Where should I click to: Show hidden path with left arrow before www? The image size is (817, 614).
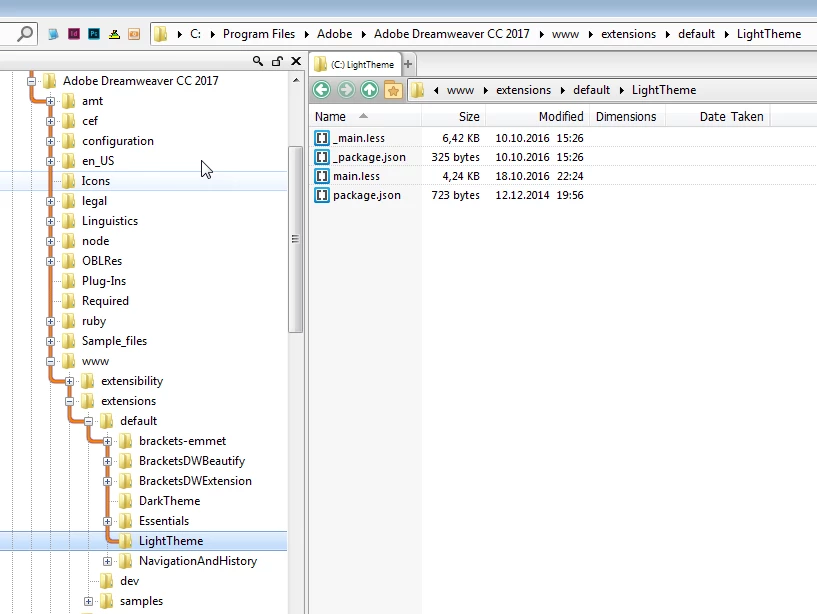pyautogui.click(x=436, y=90)
